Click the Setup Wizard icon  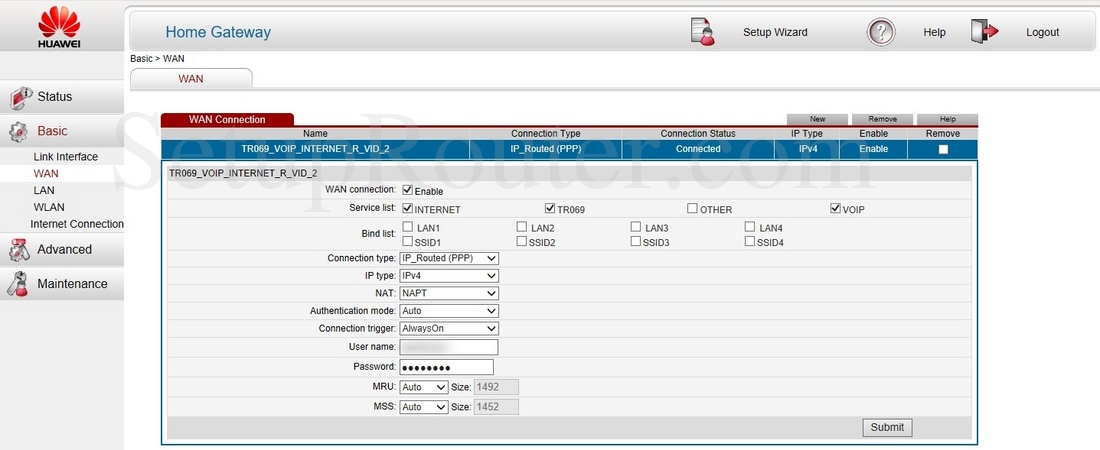pyautogui.click(x=702, y=32)
